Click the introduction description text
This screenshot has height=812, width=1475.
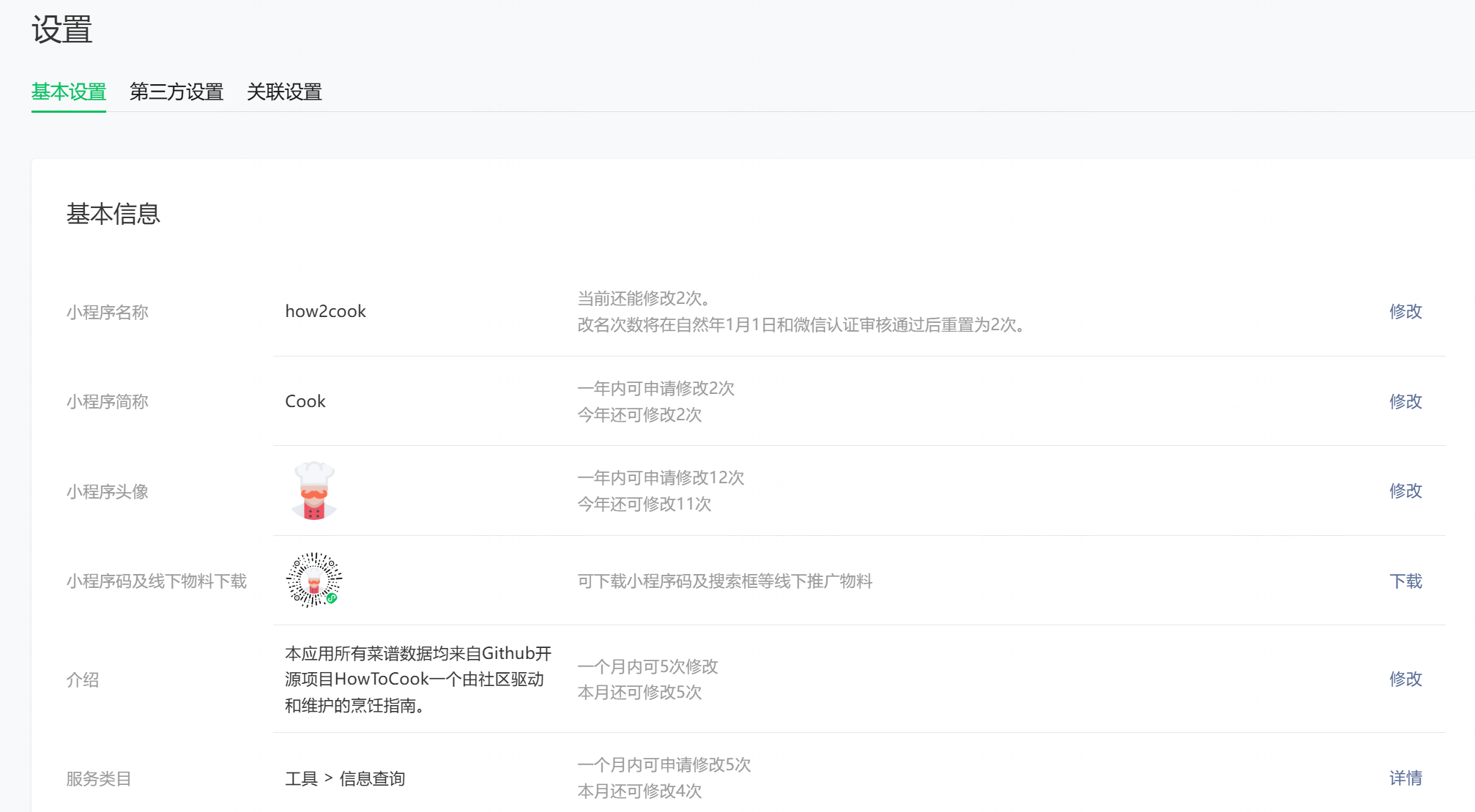tap(417, 679)
